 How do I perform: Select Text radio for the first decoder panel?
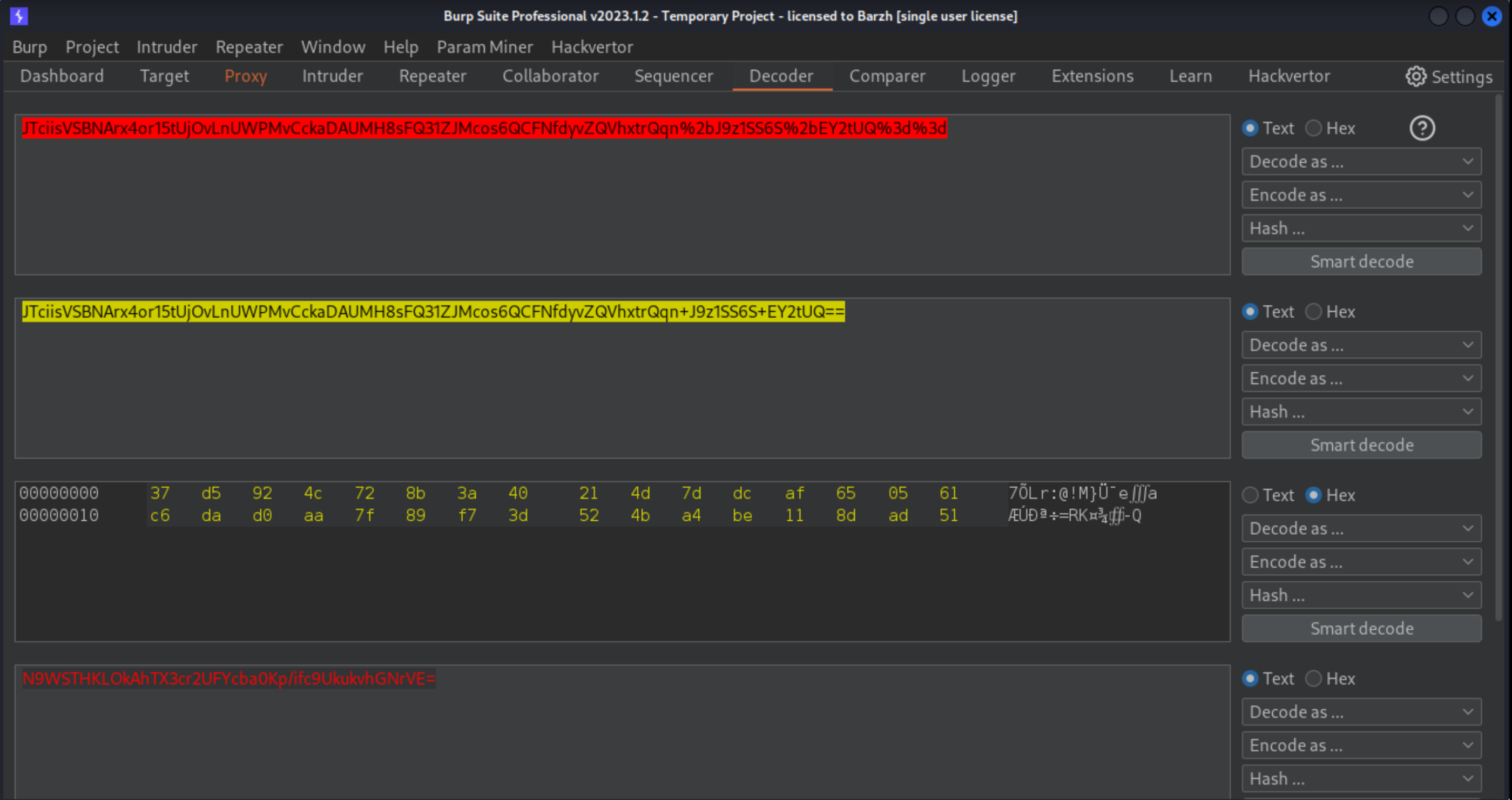tap(1250, 128)
